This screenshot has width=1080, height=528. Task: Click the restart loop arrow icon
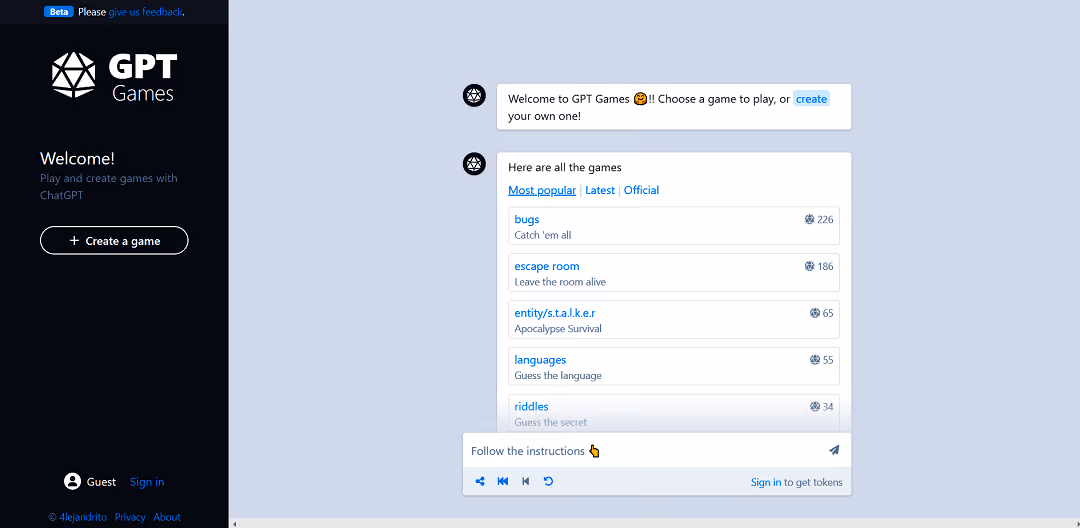coord(548,481)
